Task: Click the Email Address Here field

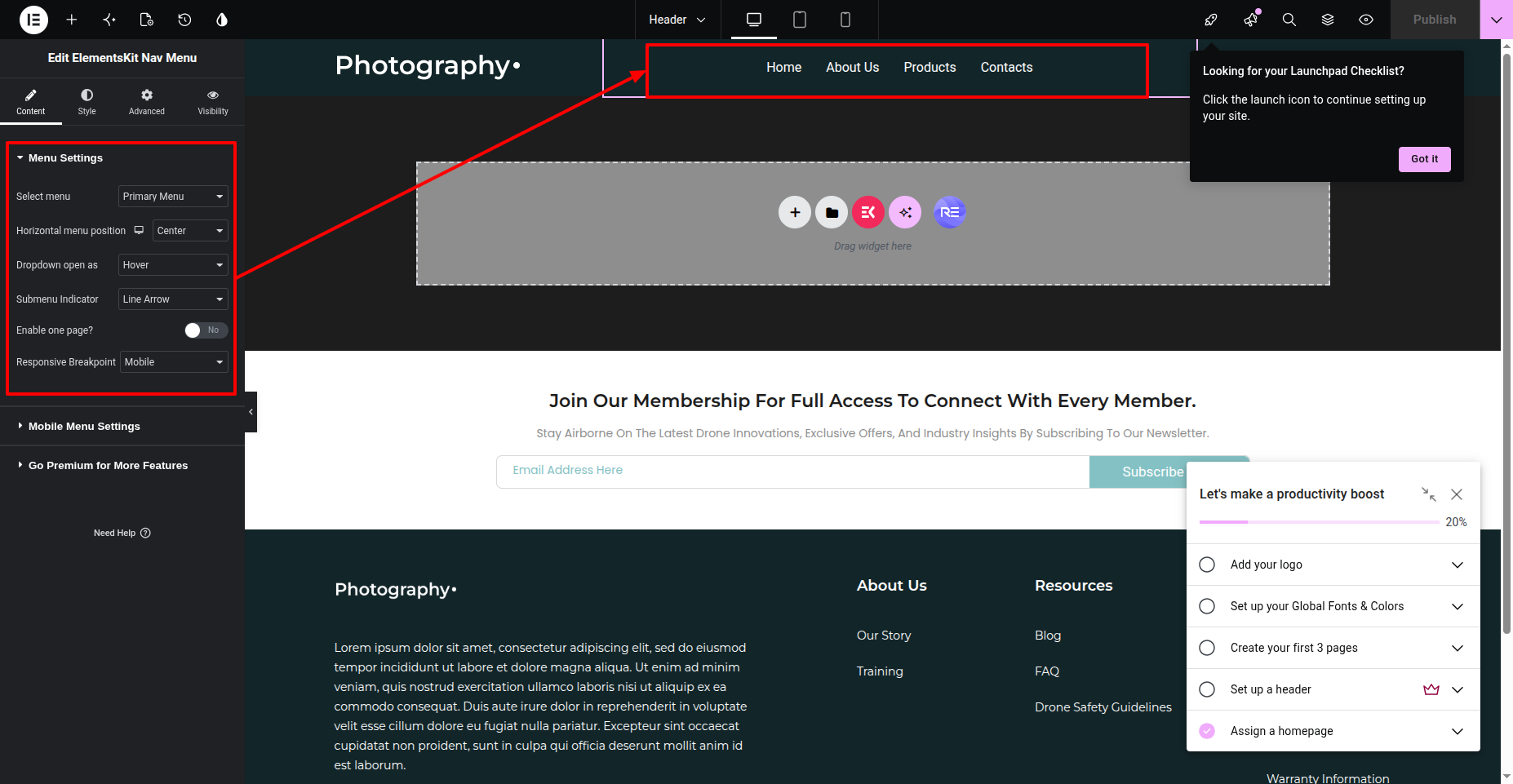Action: click(x=792, y=472)
